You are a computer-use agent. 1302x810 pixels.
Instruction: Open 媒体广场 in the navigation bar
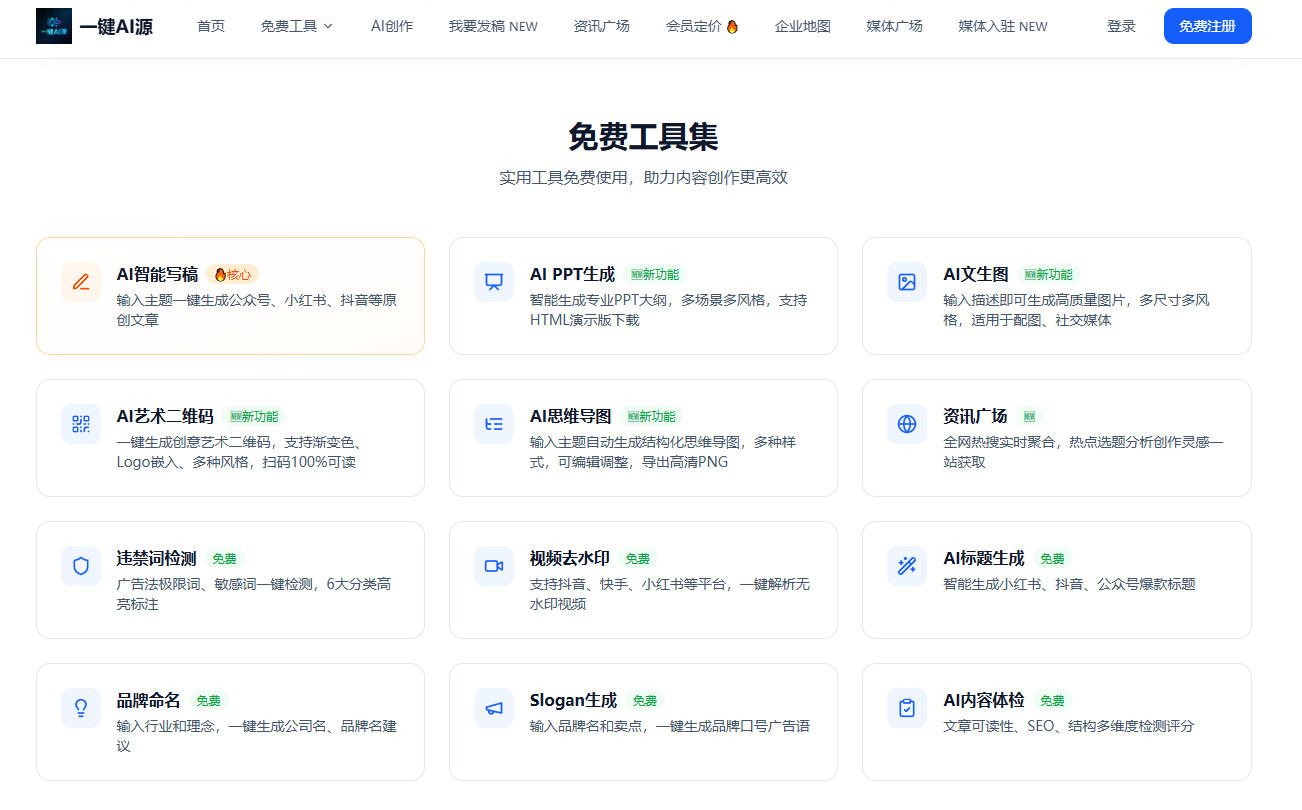895,26
